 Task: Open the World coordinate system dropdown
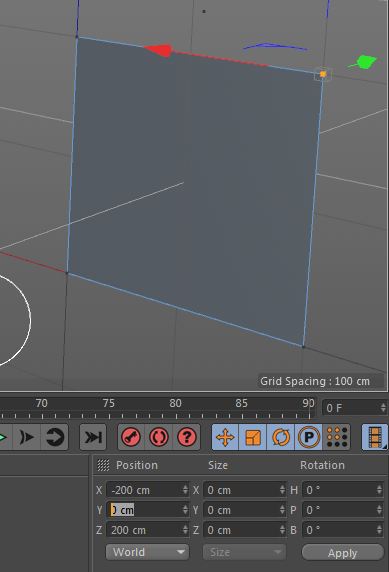147,552
